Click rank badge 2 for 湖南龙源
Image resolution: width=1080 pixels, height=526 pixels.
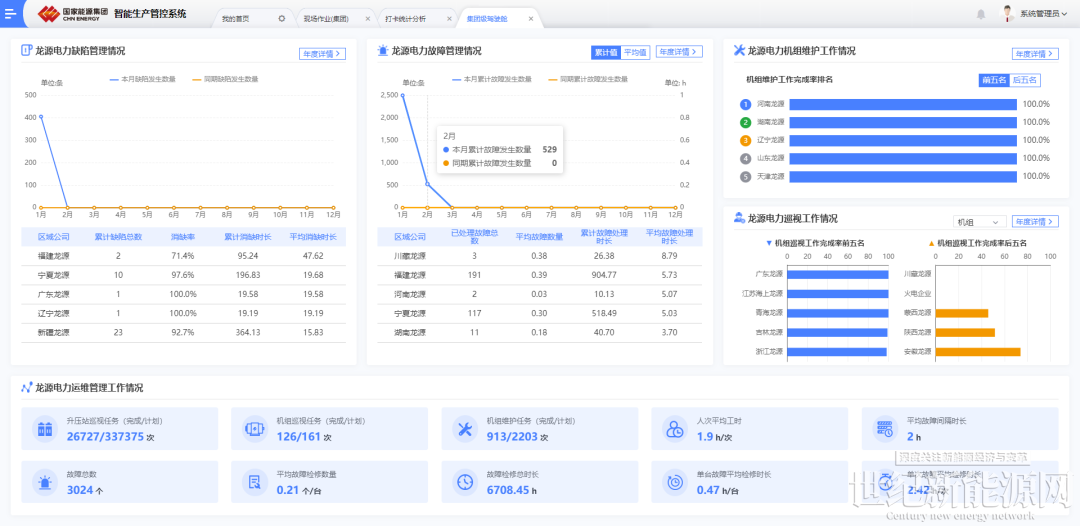click(x=745, y=123)
